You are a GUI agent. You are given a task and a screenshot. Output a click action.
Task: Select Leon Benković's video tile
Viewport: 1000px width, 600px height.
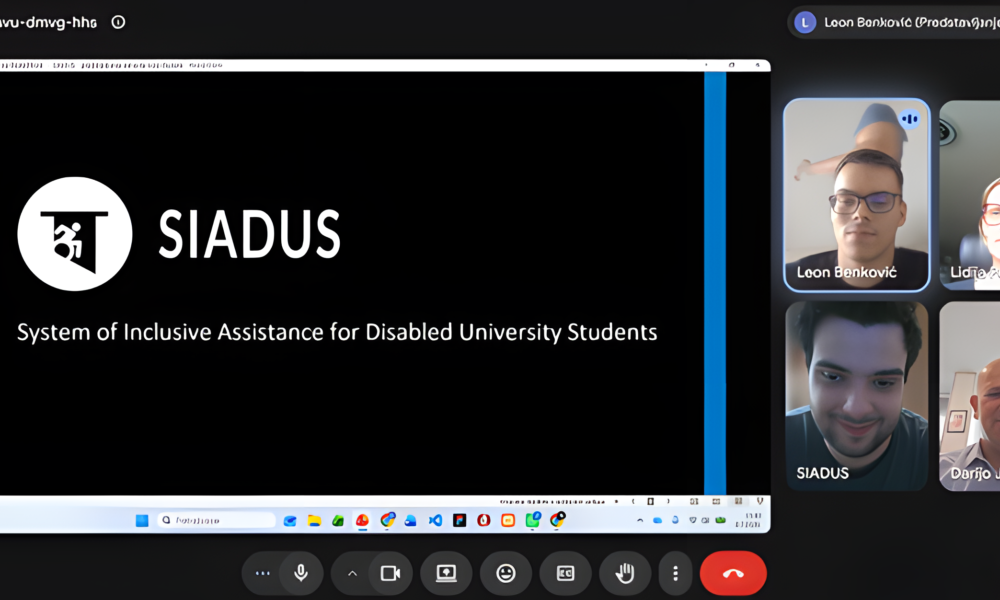(857, 195)
